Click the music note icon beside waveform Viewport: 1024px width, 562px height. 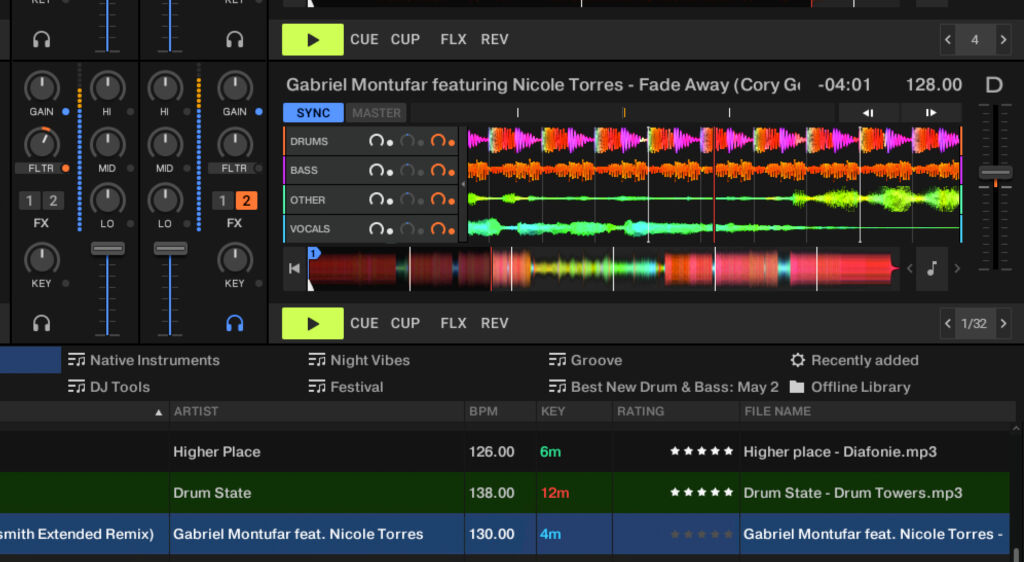pos(931,268)
